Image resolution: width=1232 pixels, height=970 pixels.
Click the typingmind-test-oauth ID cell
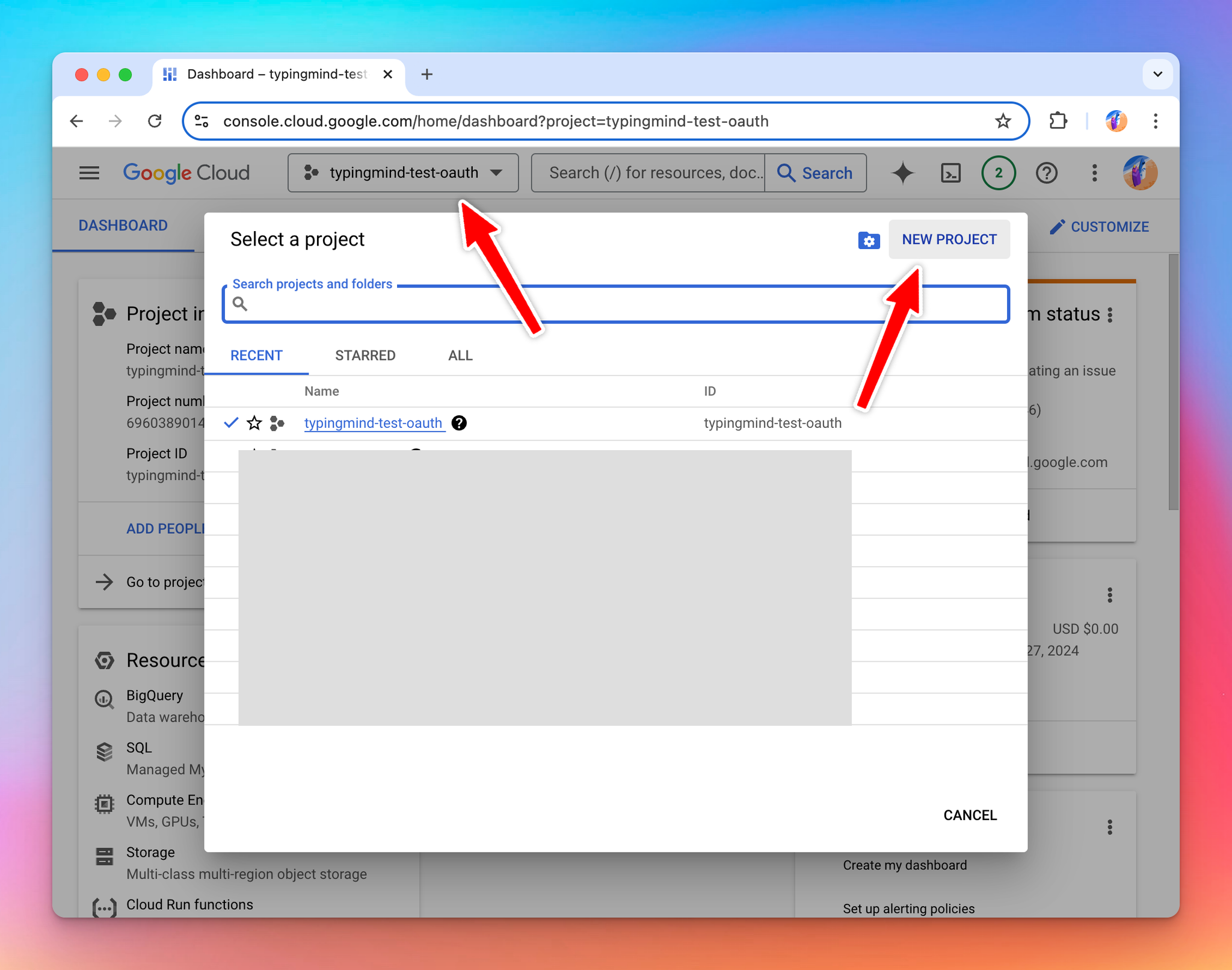773,423
